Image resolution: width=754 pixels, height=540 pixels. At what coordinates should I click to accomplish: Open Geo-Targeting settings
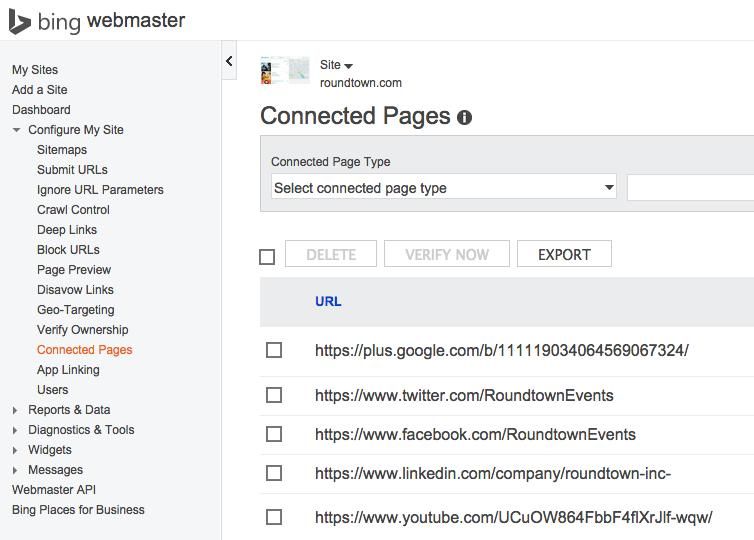76,310
